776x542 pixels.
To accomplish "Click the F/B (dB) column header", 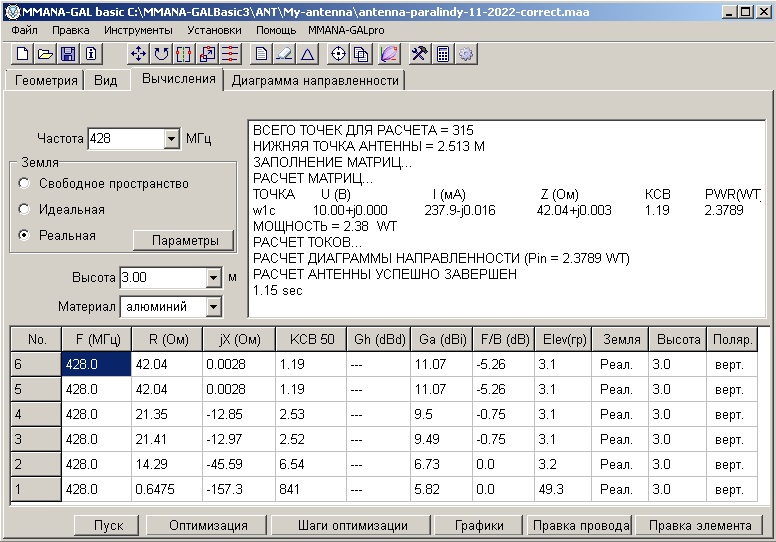I will click(x=504, y=340).
